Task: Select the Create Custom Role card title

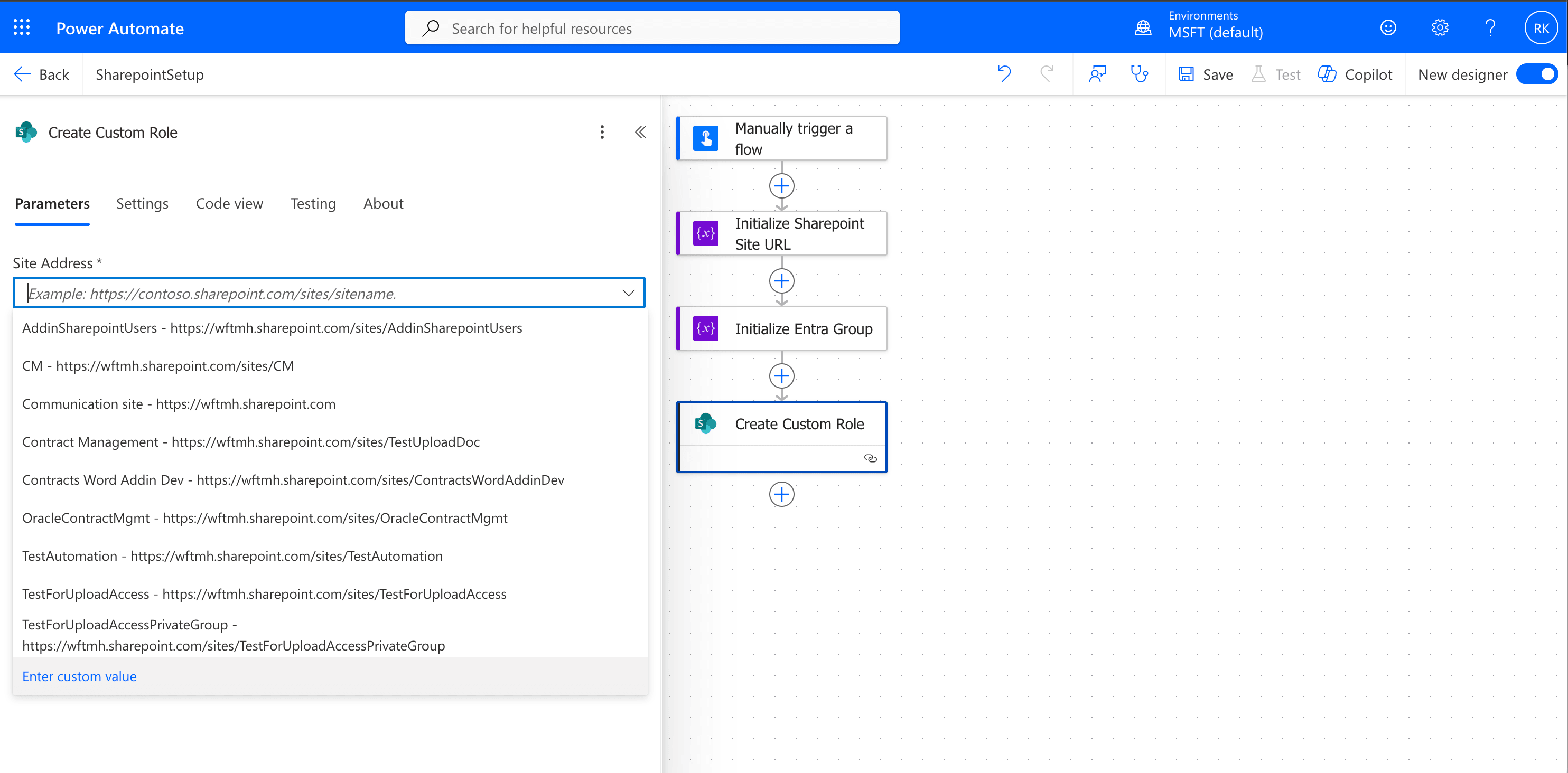Action: (x=799, y=424)
